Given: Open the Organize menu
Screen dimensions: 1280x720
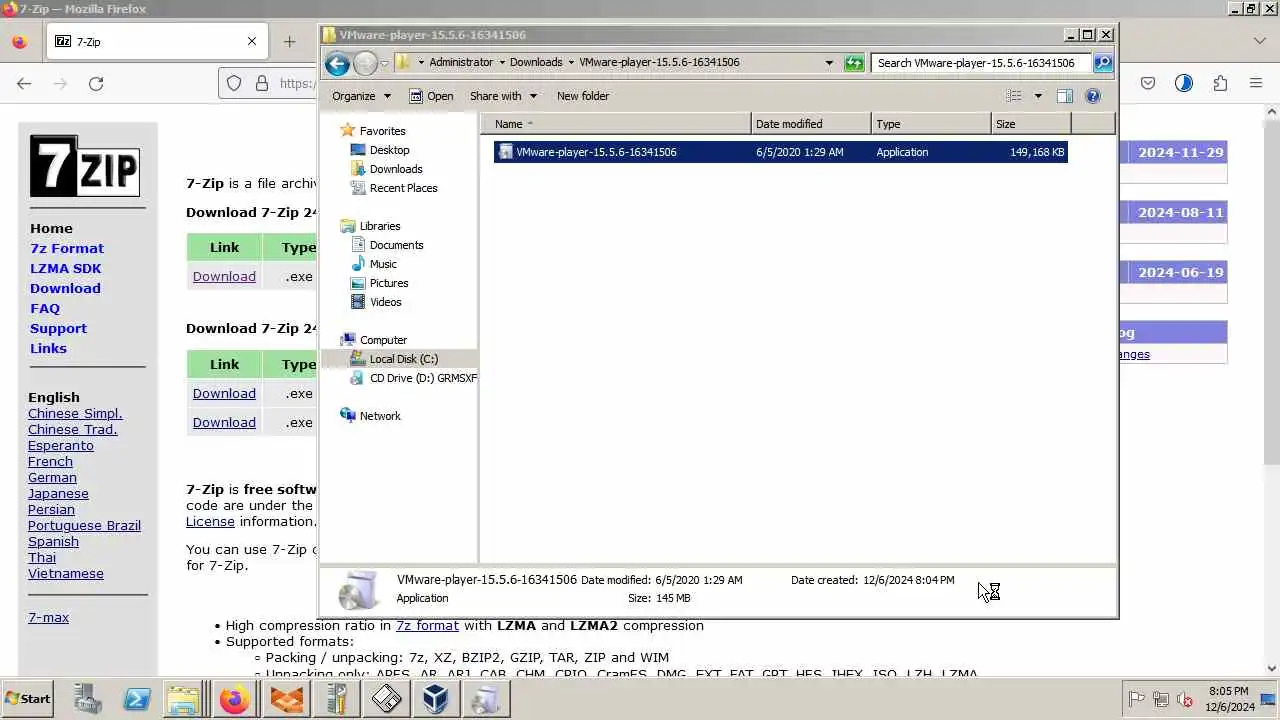Looking at the screenshot, I should [x=362, y=96].
